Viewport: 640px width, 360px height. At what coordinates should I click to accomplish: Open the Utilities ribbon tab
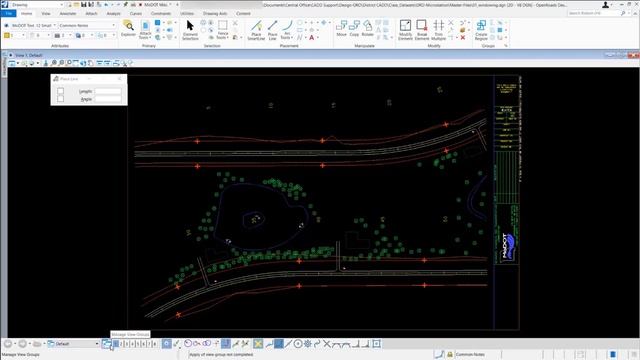(x=187, y=13)
